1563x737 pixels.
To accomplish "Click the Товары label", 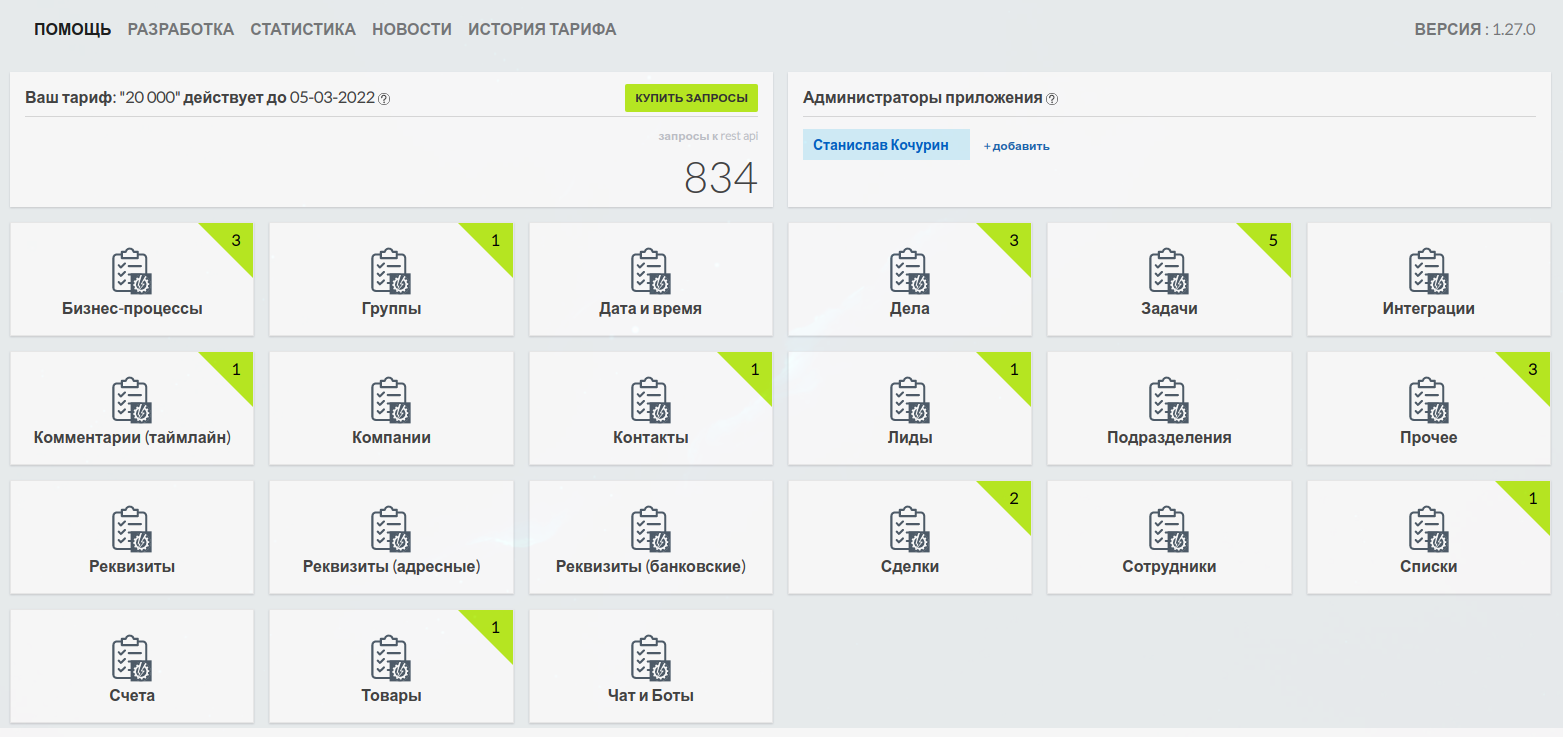I will 391,696.
